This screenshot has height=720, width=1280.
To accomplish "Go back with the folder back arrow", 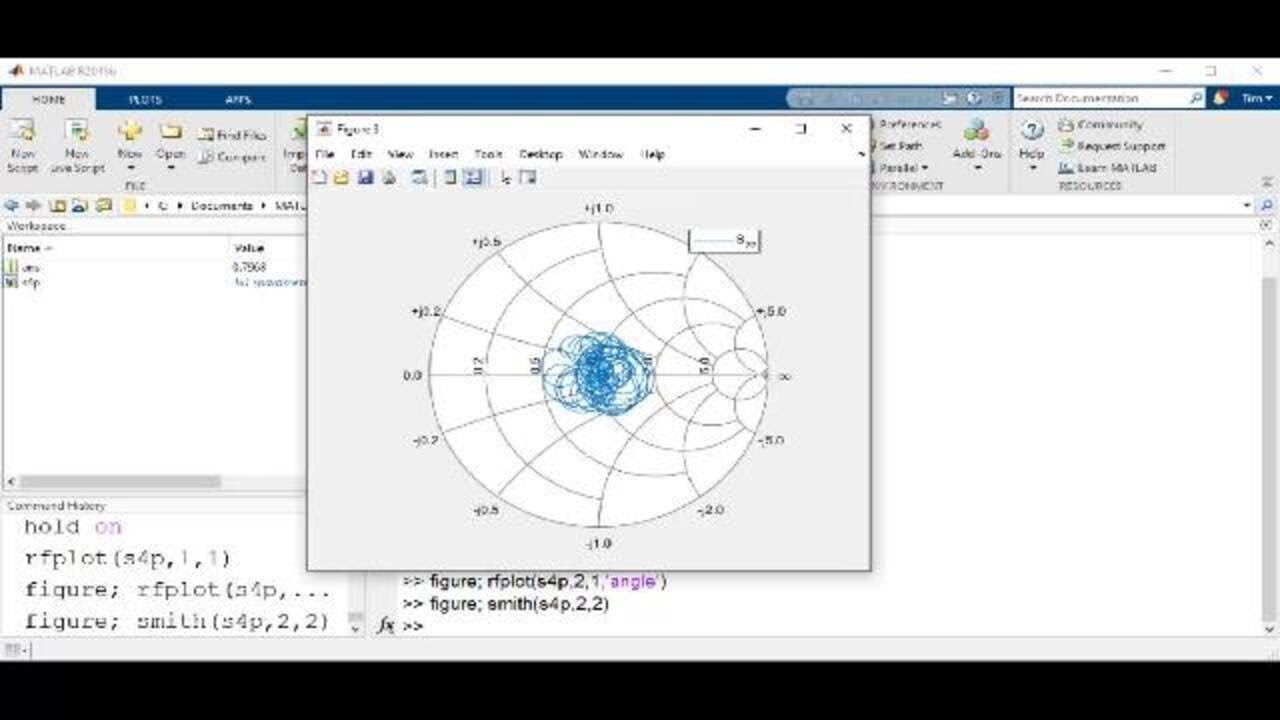I will 12,205.
